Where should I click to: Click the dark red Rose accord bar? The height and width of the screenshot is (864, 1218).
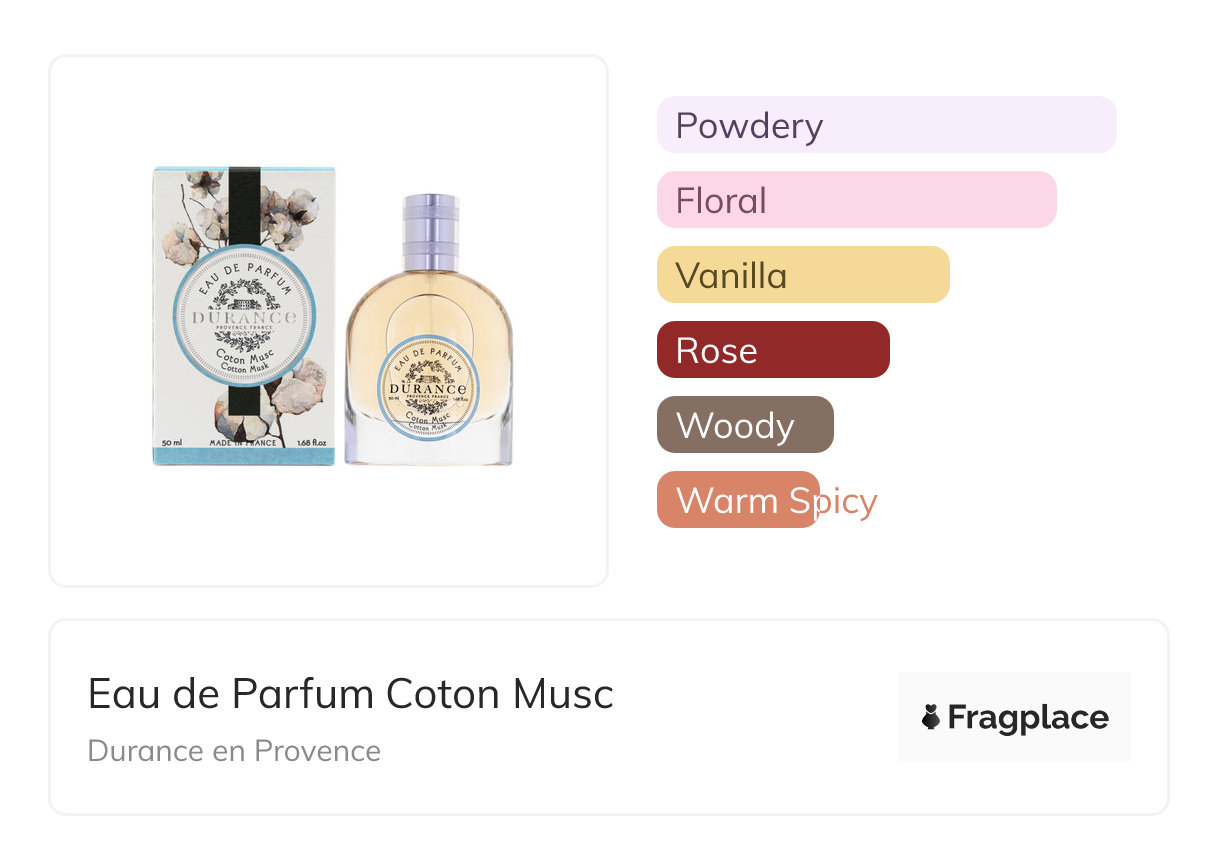[773, 350]
